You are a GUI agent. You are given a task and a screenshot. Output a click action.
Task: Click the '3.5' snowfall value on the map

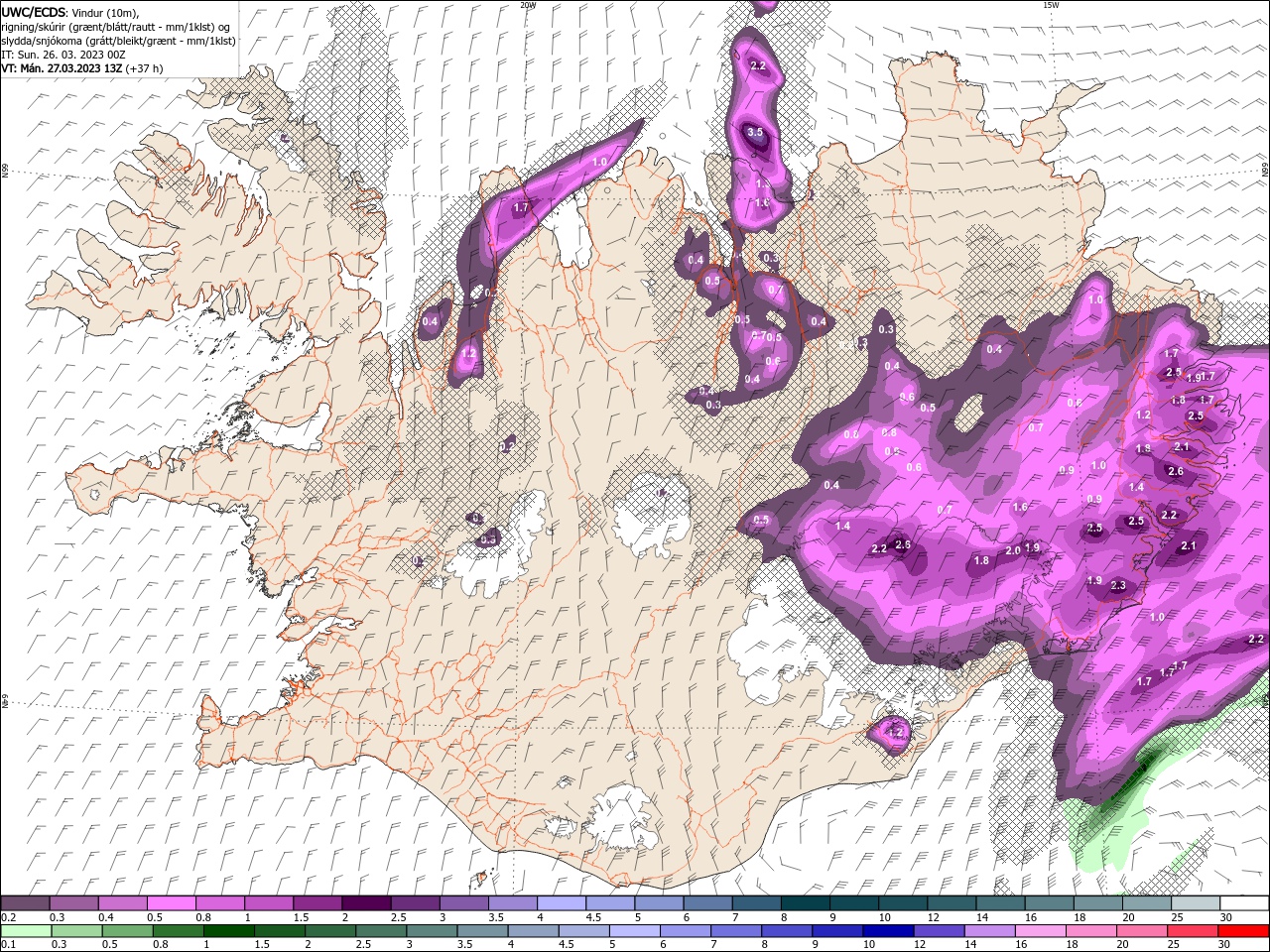coord(755,132)
